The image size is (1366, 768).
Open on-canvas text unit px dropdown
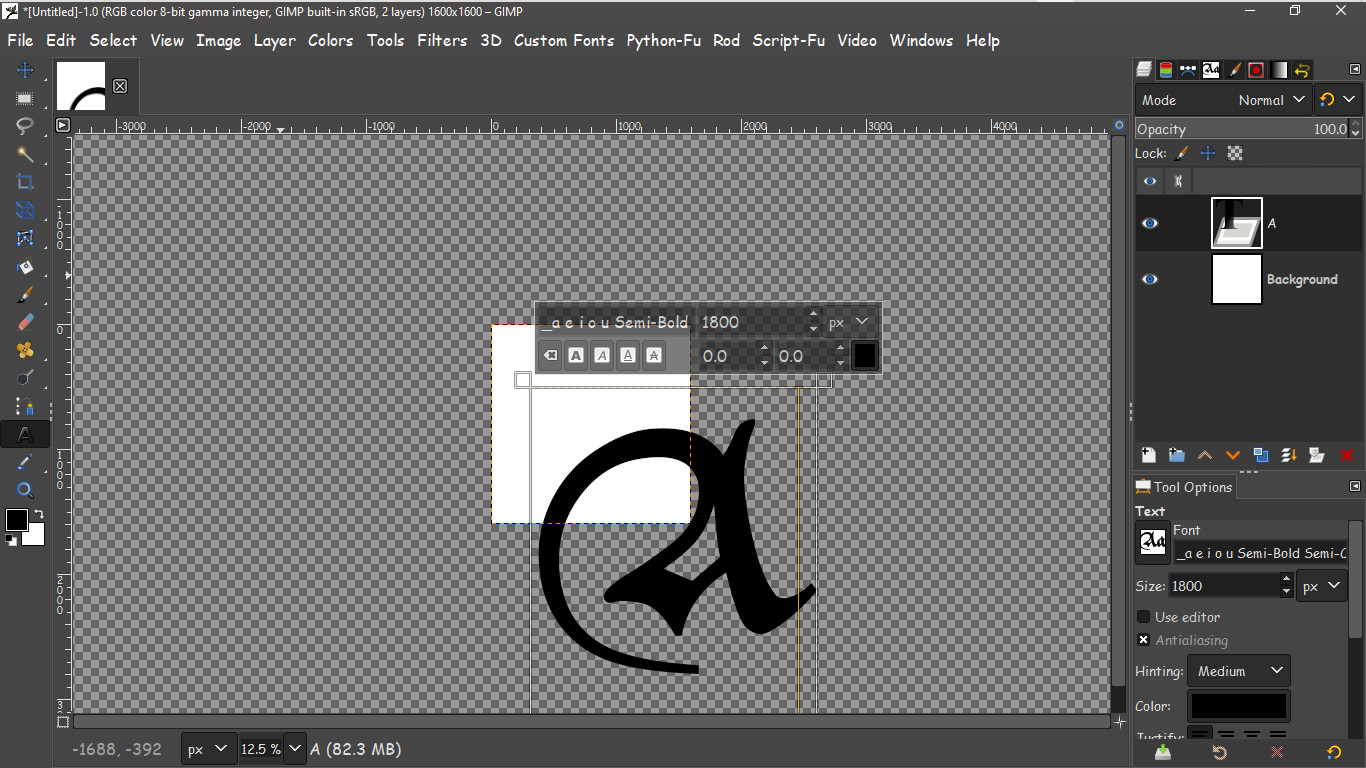[x=851, y=322]
